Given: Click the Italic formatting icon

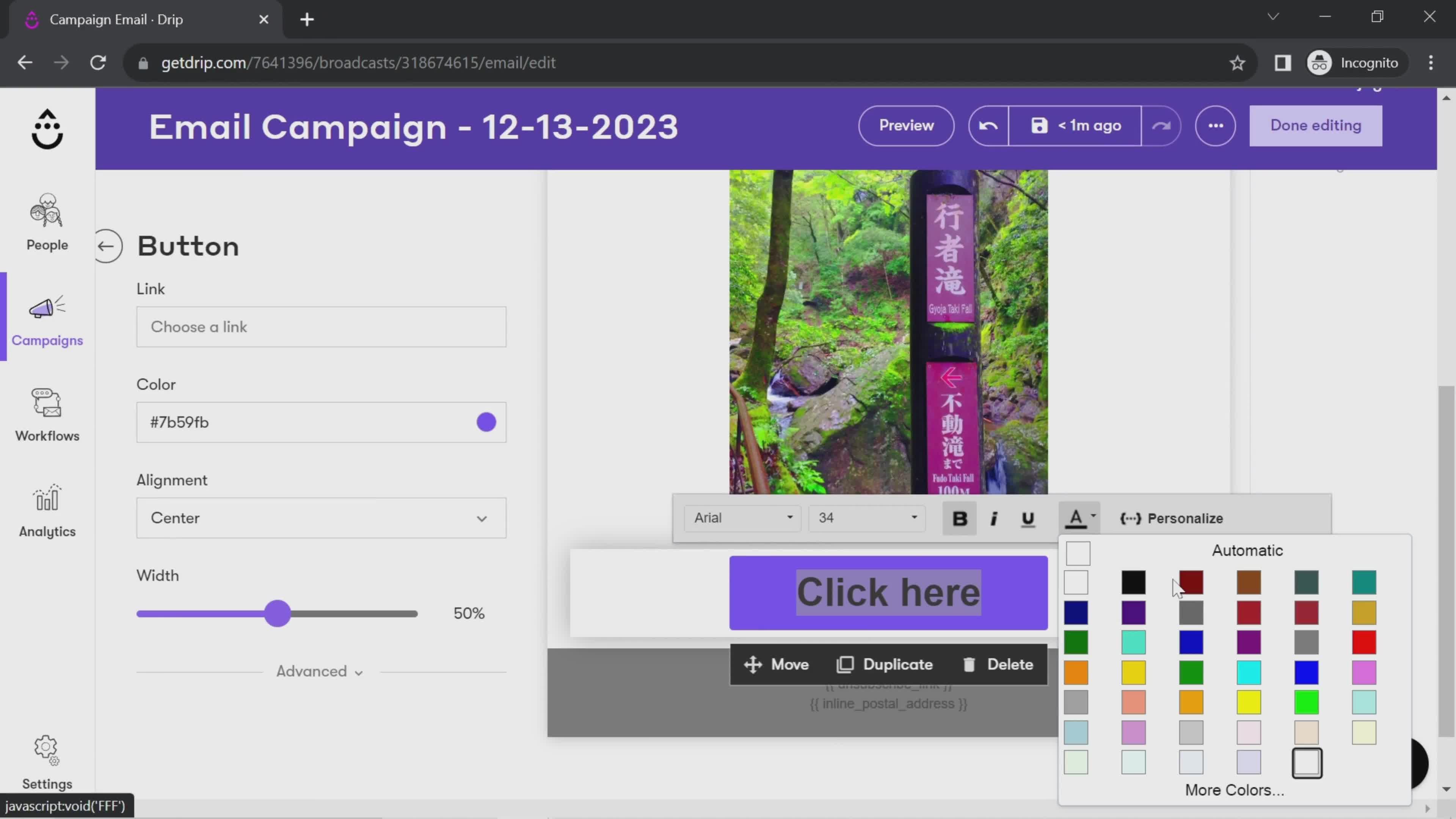Looking at the screenshot, I should [994, 518].
